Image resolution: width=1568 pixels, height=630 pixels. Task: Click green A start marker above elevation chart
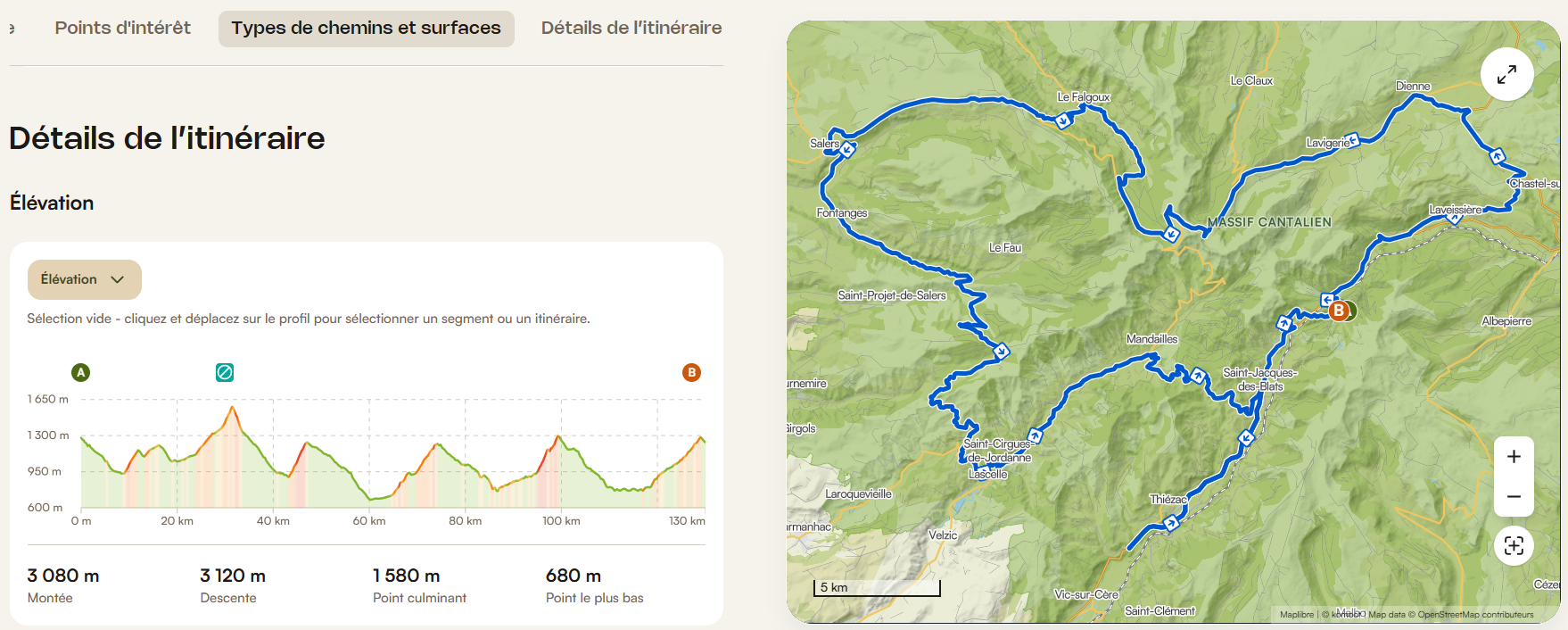click(81, 372)
